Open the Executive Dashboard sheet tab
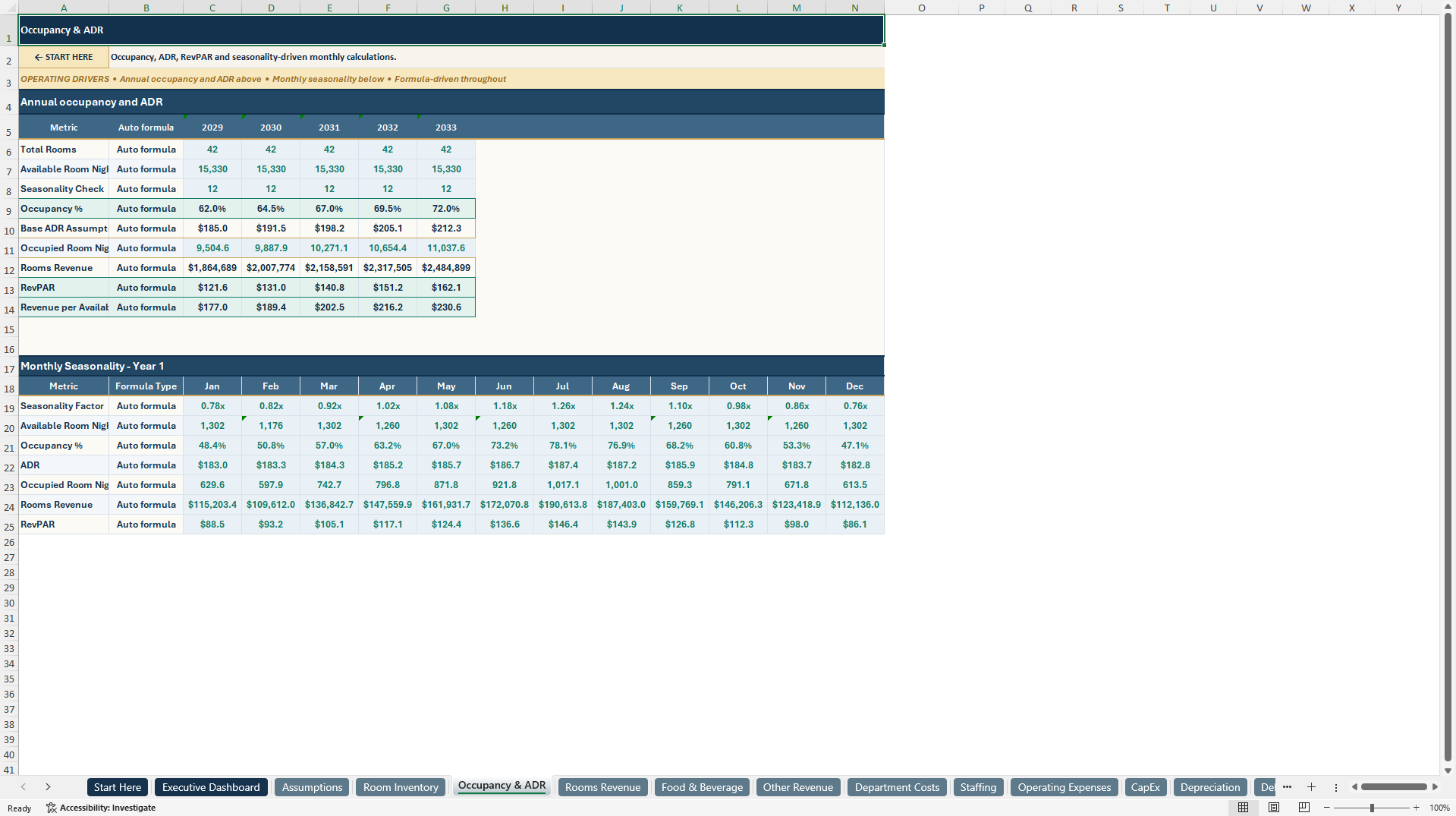The image size is (1456, 816). click(211, 787)
